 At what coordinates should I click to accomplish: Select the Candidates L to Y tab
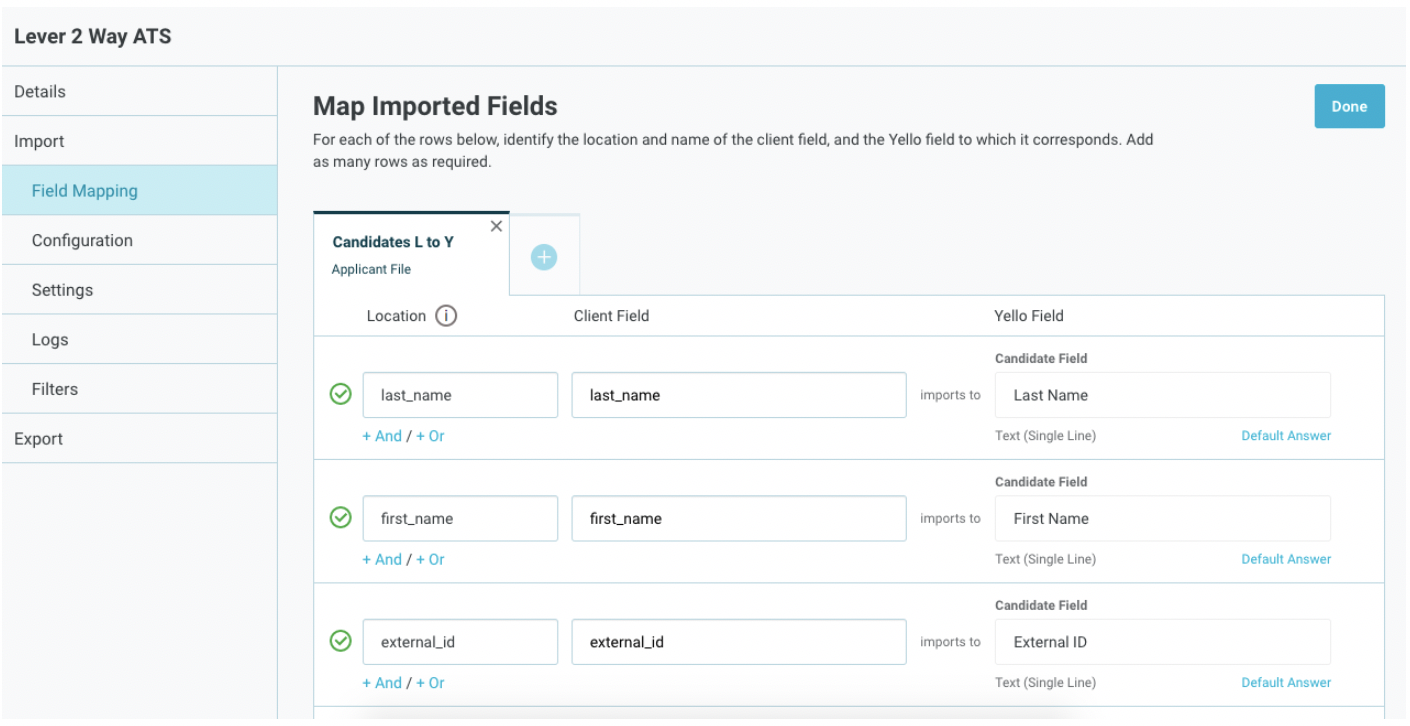coord(393,242)
